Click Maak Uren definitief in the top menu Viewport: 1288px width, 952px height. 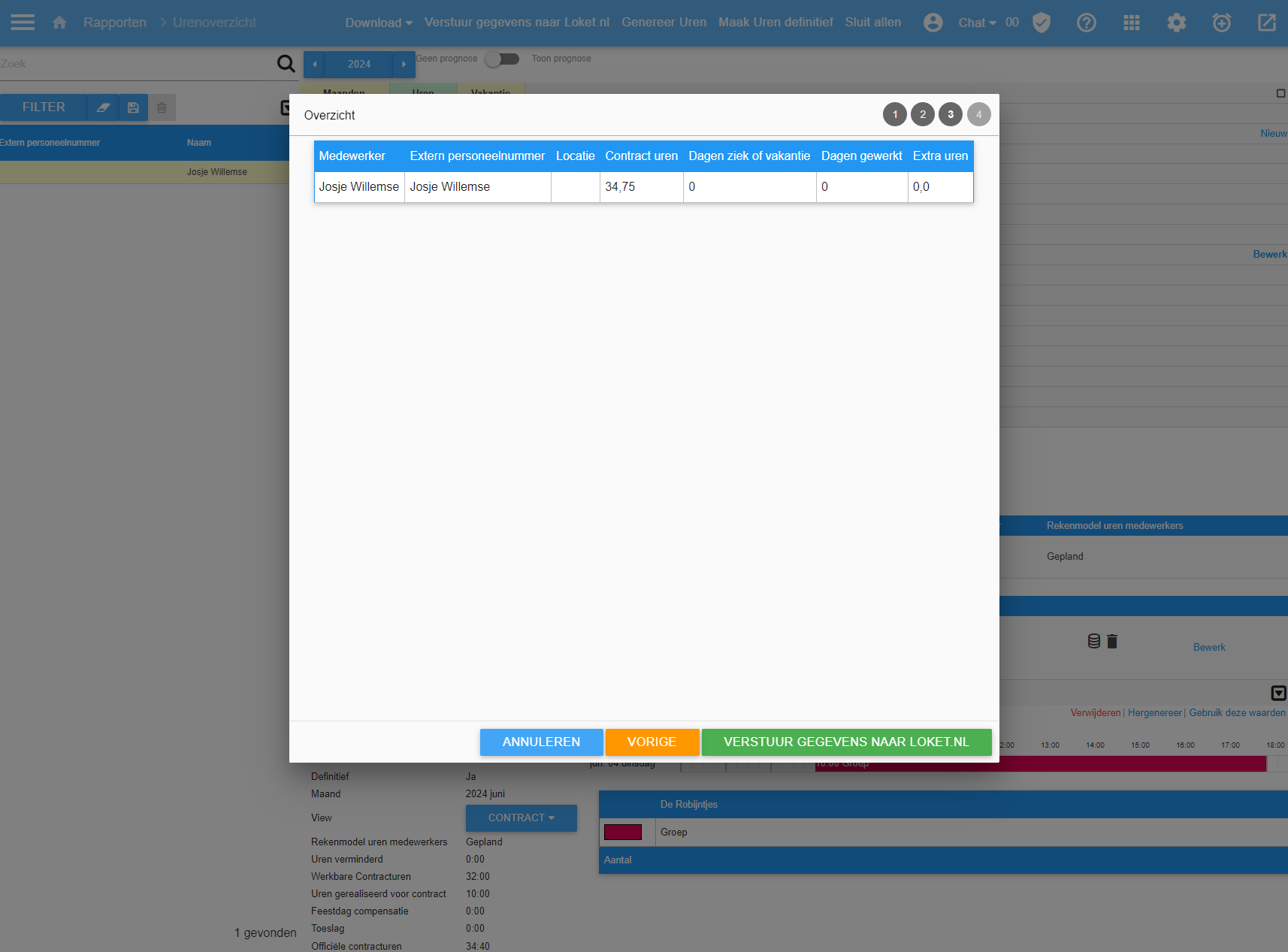pyautogui.click(x=776, y=23)
